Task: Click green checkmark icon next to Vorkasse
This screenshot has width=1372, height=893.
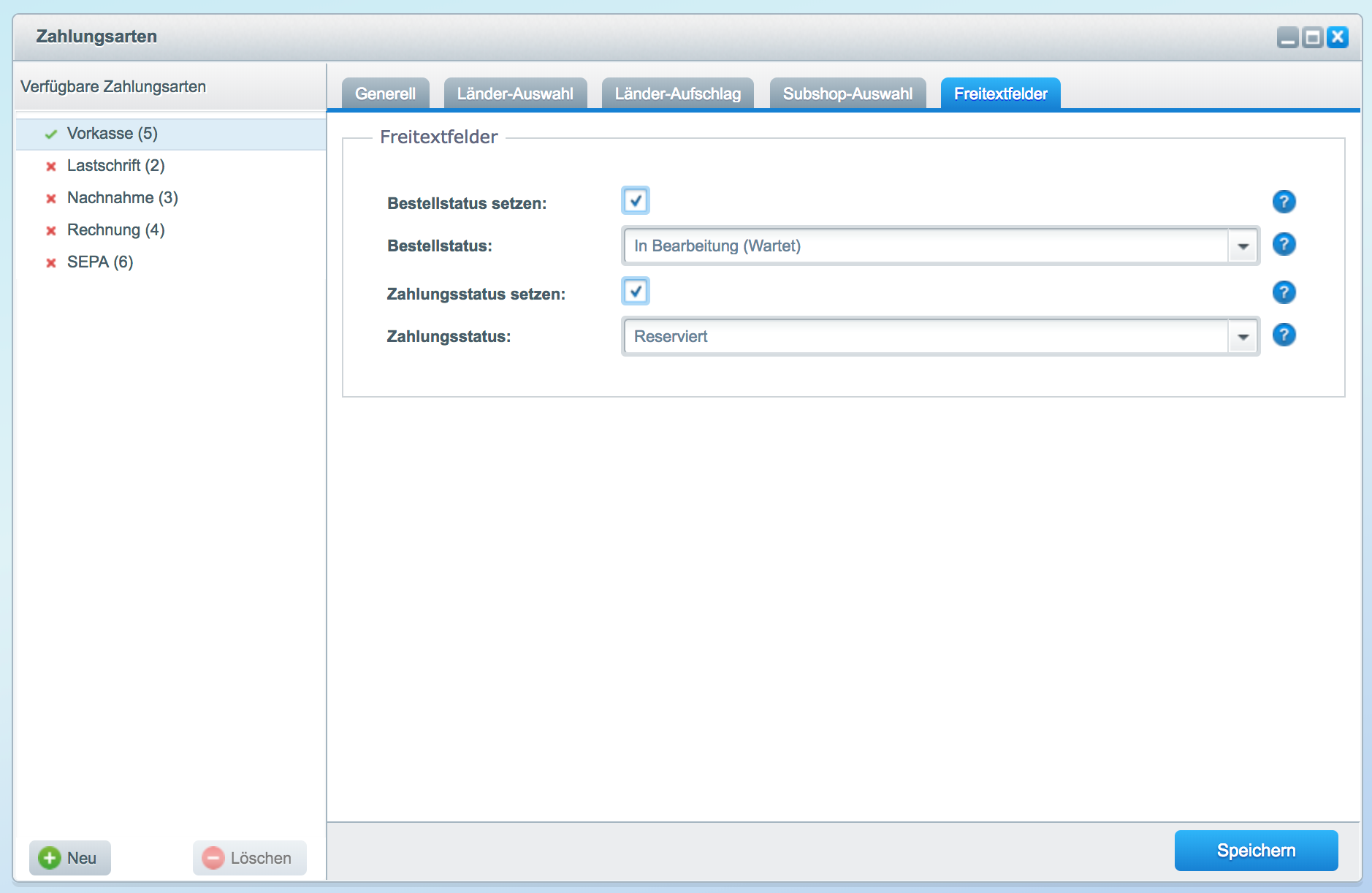Action: [x=51, y=134]
